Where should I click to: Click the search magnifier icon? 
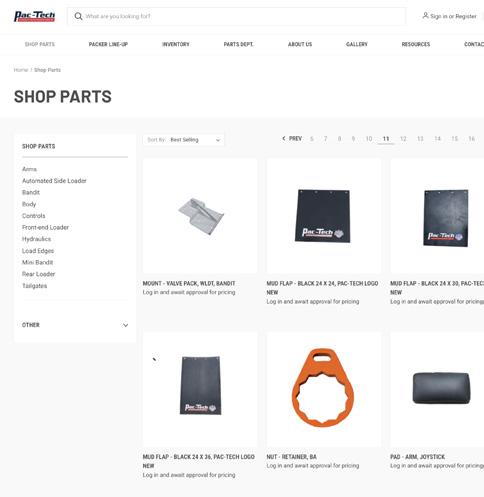(78, 16)
